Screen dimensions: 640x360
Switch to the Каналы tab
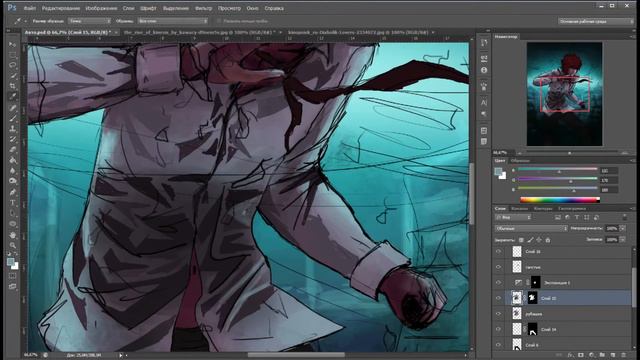click(x=520, y=209)
